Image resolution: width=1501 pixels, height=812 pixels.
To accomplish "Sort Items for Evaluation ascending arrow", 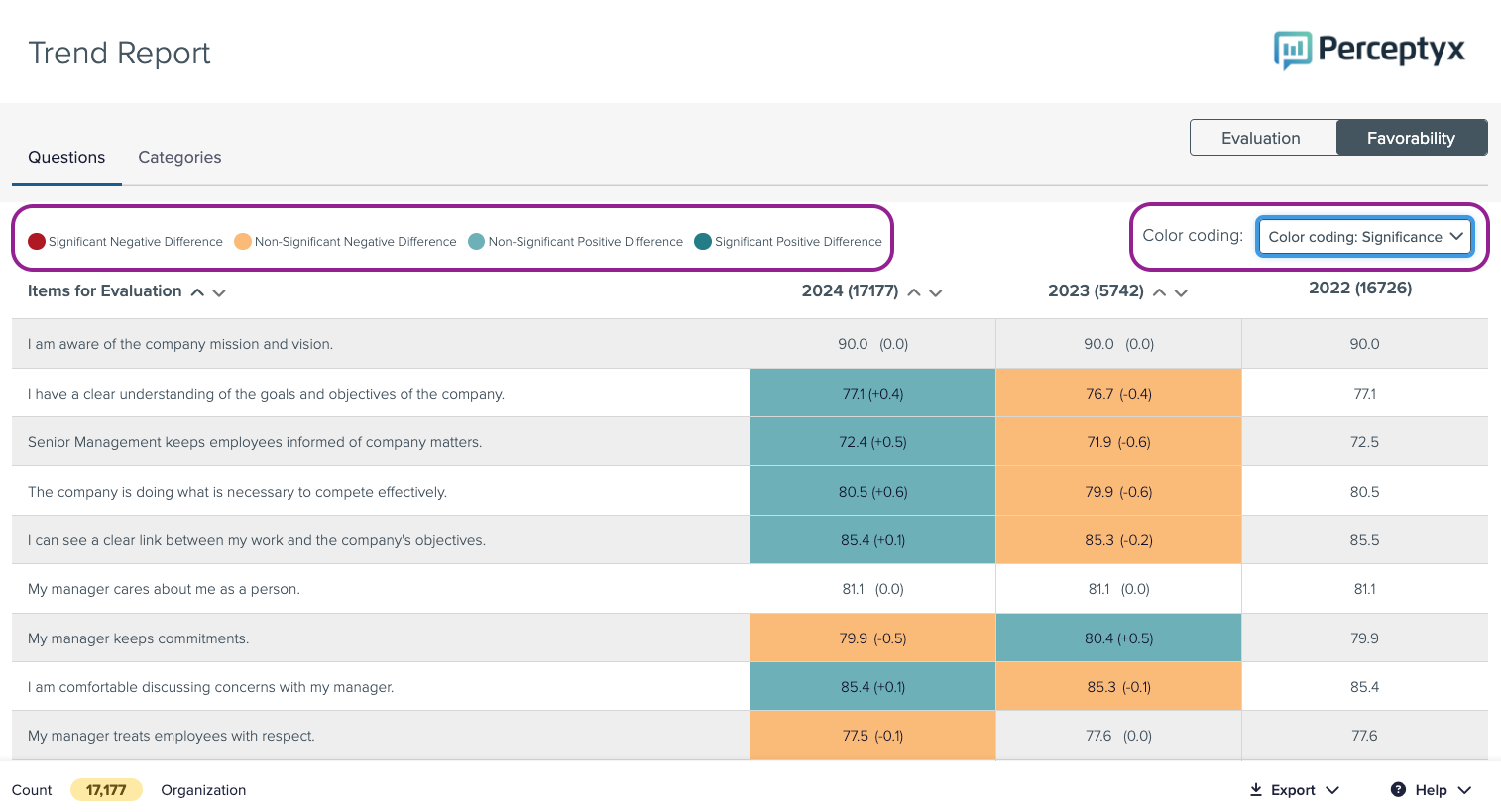I will [x=197, y=292].
